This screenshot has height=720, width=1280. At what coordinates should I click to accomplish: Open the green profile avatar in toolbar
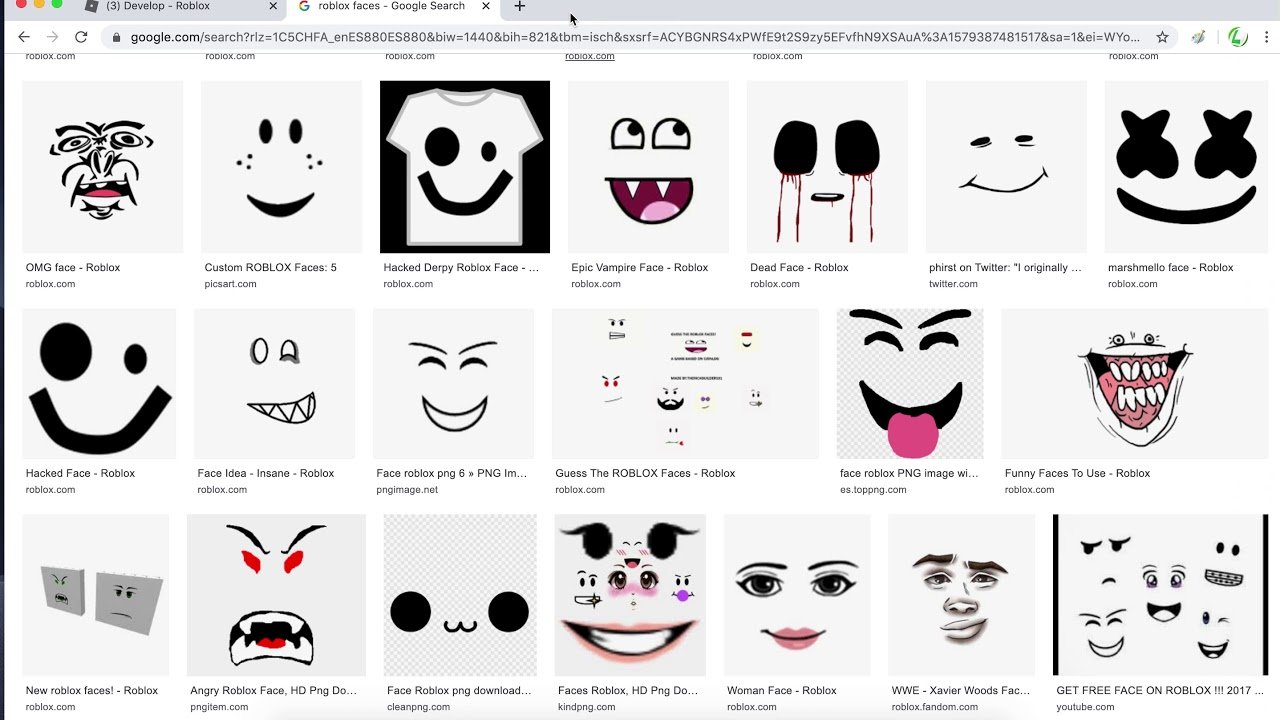tap(1238, 37)
